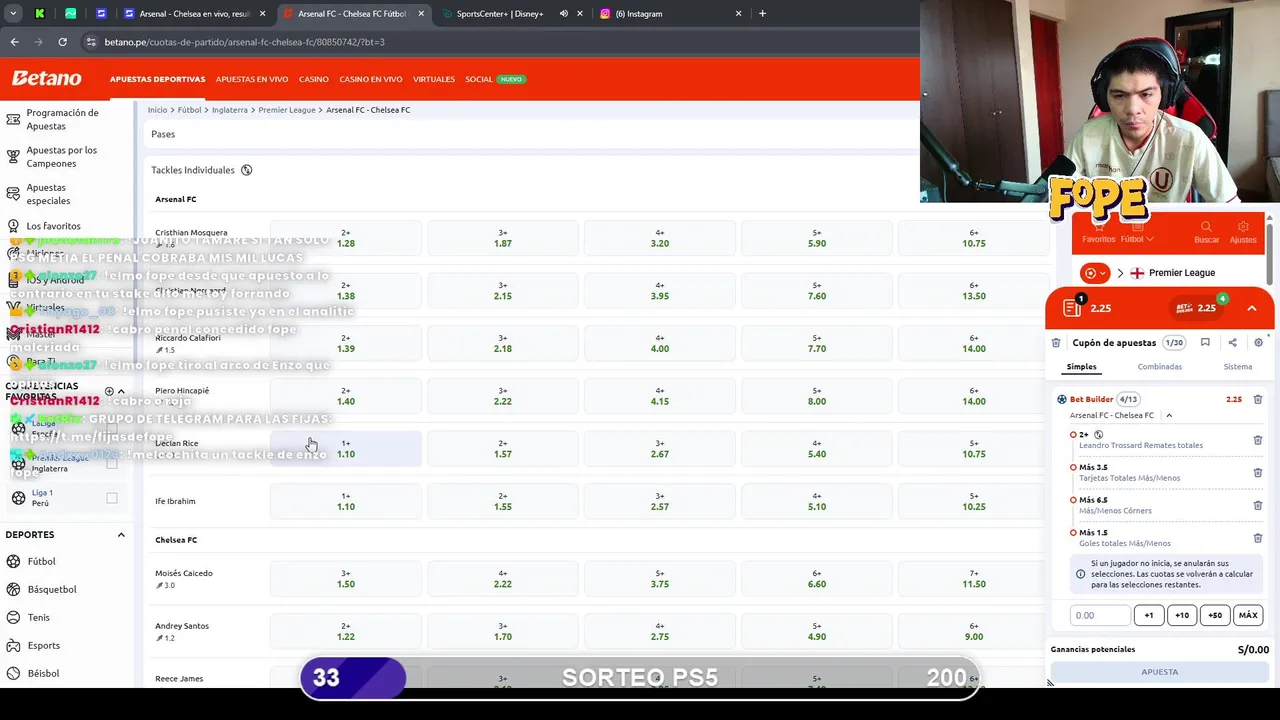The width and height of the screenshot is (1280, 720).
Task: Click the browser back arrow
Action: click(14, 42)
